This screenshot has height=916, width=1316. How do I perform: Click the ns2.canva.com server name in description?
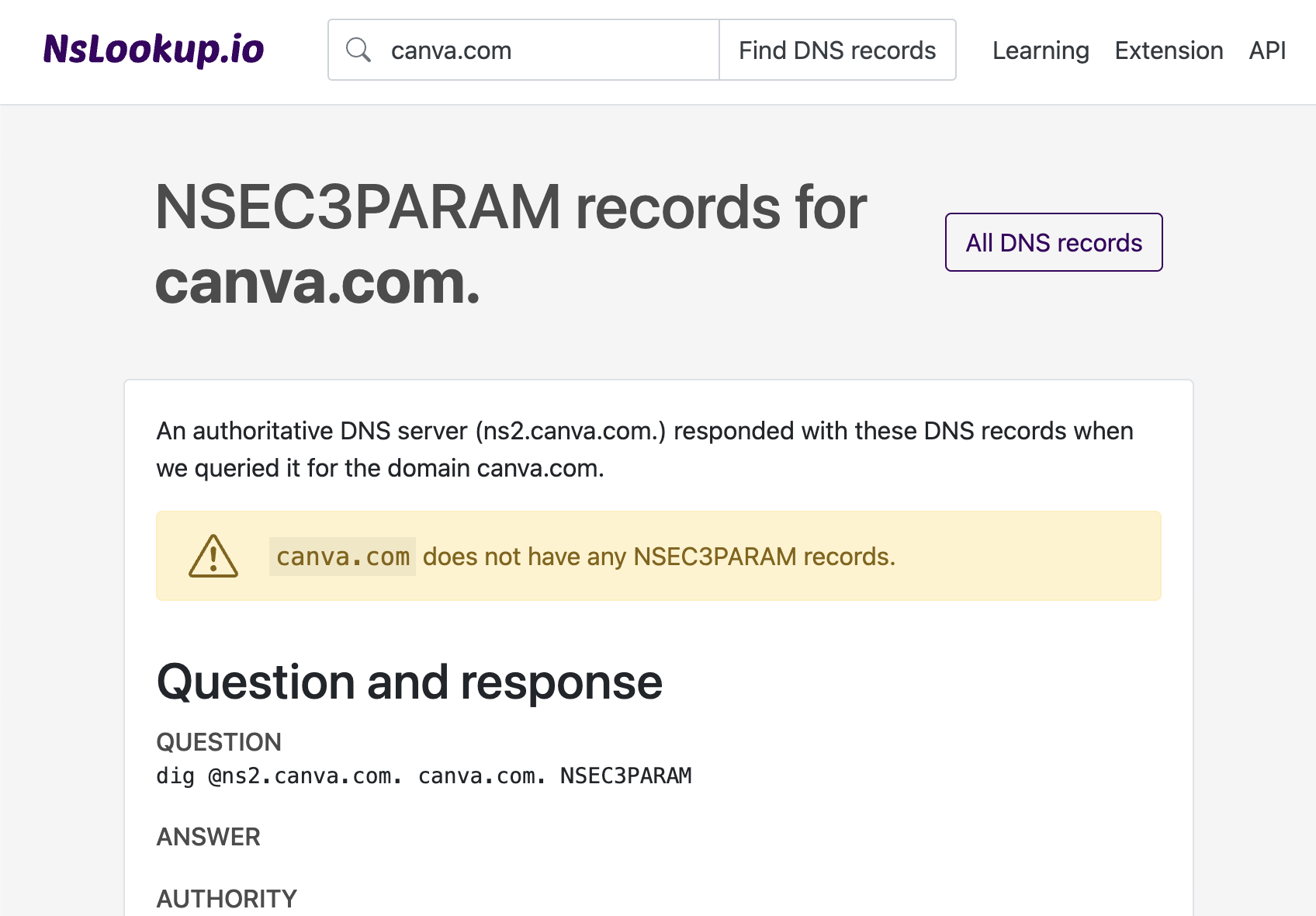tap(572, 431)
